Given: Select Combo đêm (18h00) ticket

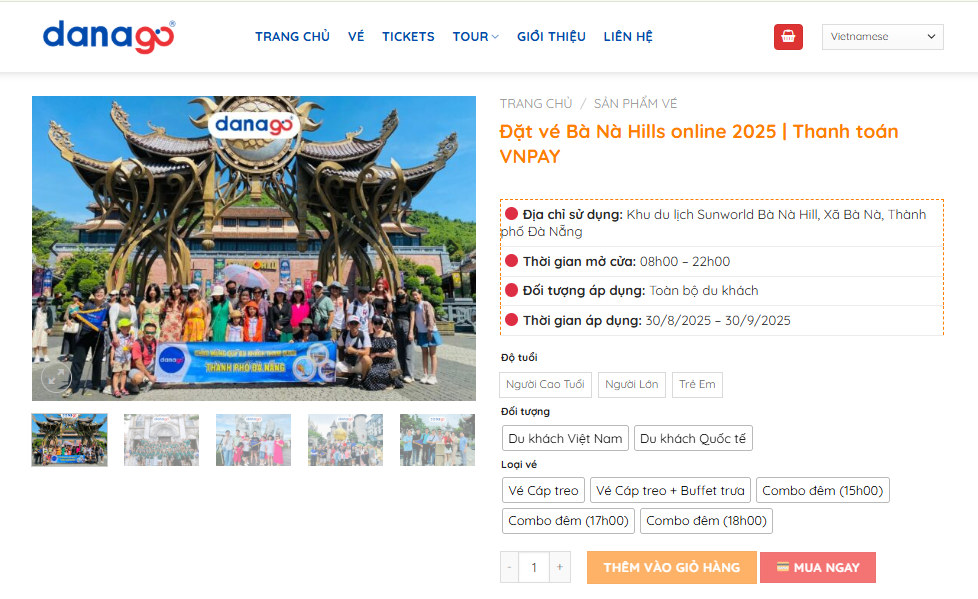Looking at the screenshot, I should pyautogui.click(x=706, y=520).
